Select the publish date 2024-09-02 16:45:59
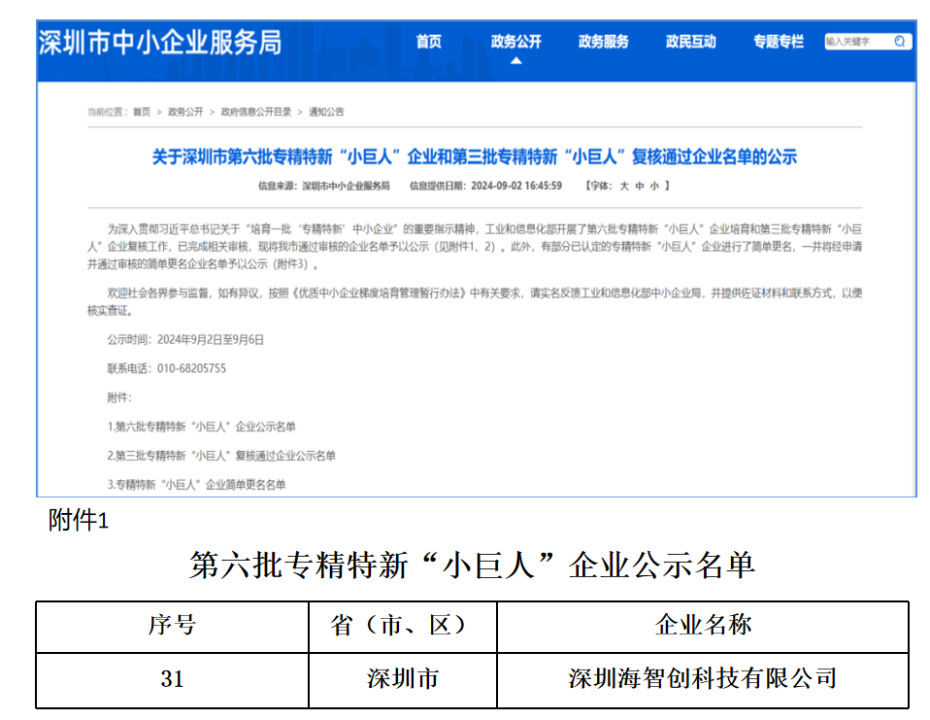This screenshot has width=930, height=720. (516, 186)
